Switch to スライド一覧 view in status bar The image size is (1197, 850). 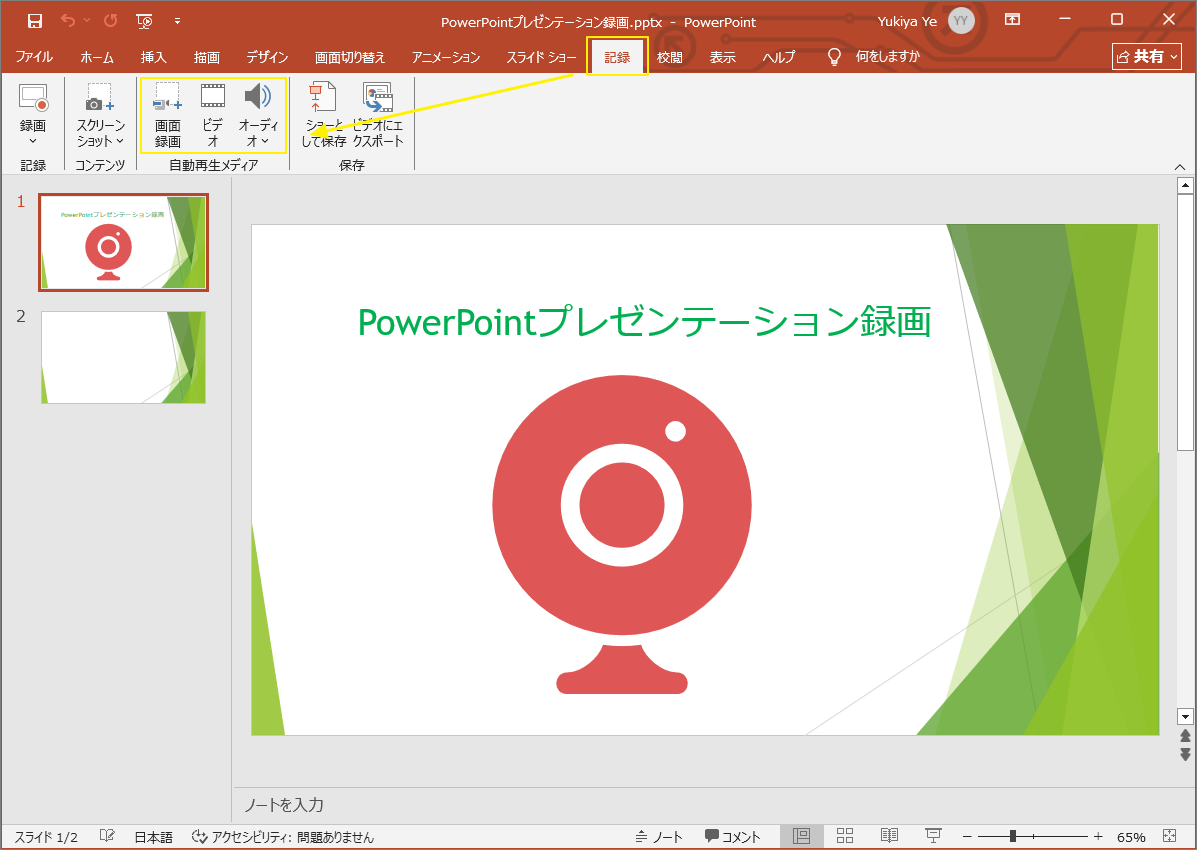click(x=845, y=835)
